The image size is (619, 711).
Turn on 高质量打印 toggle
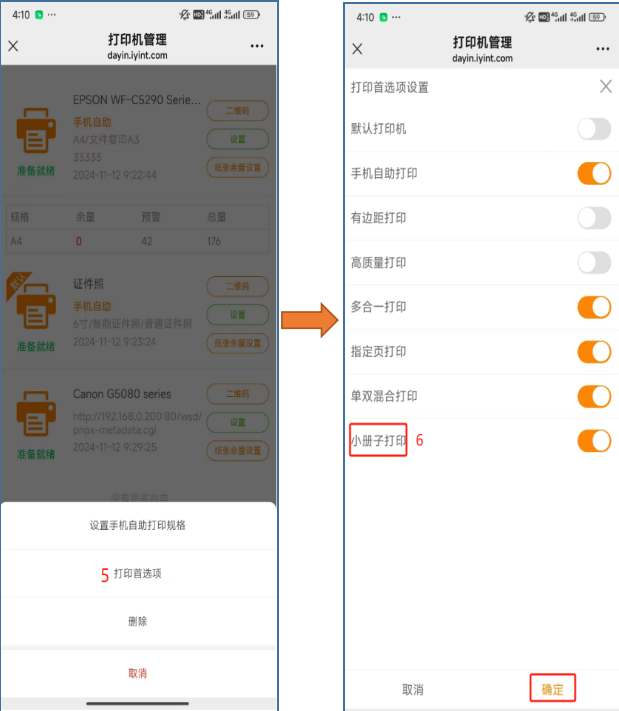click(x=594, y=263)
